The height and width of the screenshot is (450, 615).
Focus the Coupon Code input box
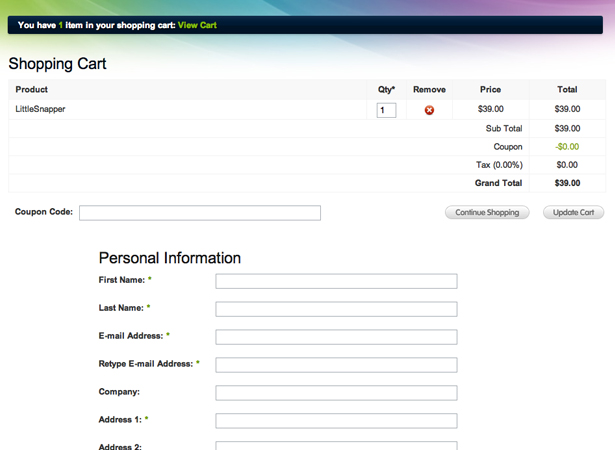[x=200, y=213]
